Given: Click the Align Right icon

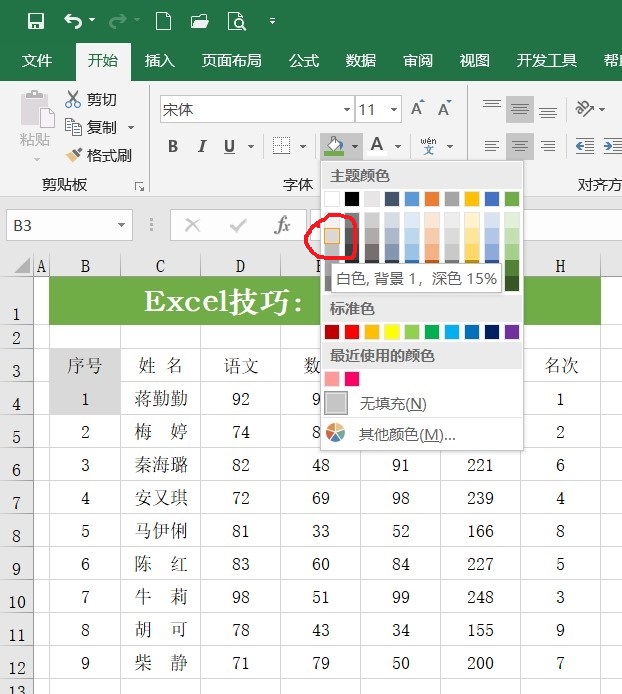Looking at the screenshot, I should coord(548,146).
